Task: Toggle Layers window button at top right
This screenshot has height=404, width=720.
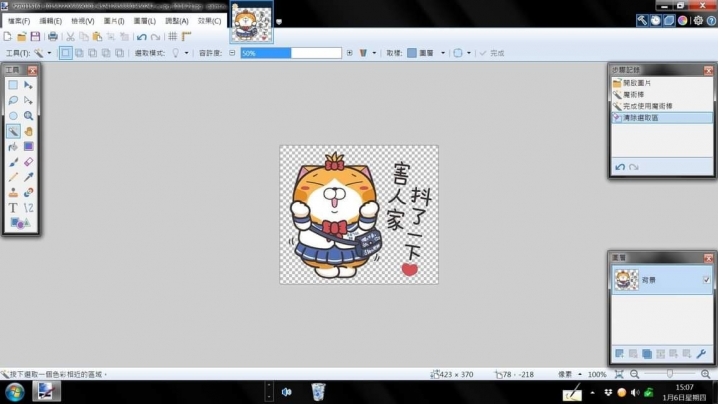Action: click(669, 20)
